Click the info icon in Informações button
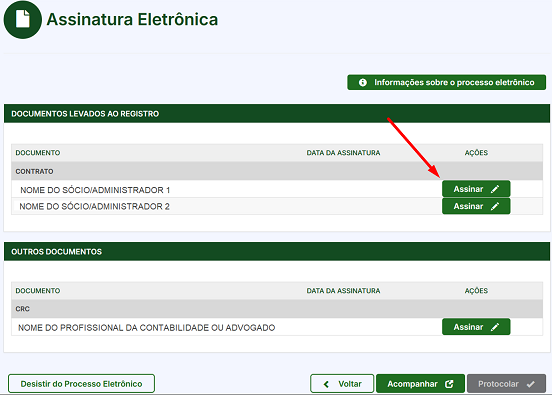552x395 pixels. (x=363, y=82)
